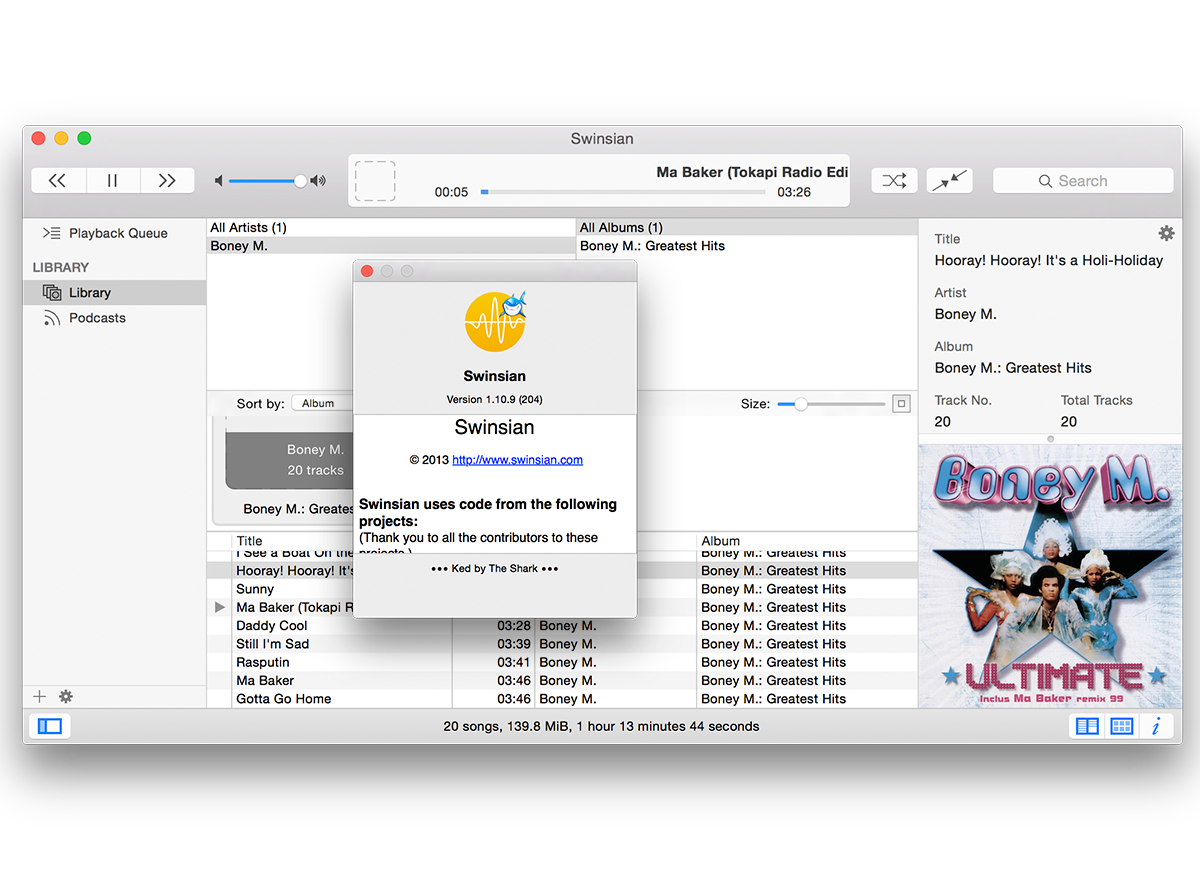Click the Podcasts RSS icon
This screenshot has height=873, width=1200.
point(52,318)
